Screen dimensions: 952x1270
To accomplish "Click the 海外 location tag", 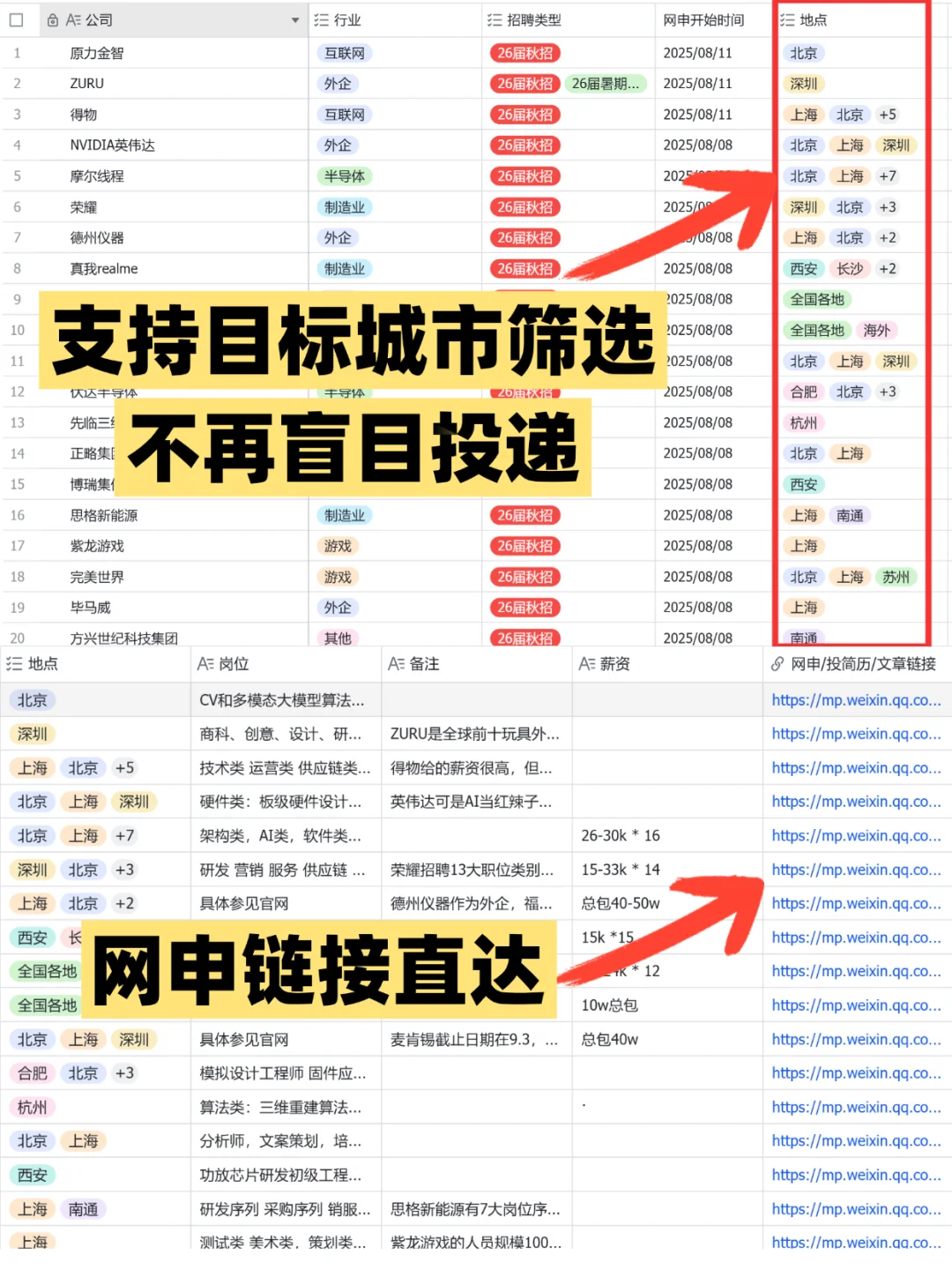I will click(x=876, y=330).
